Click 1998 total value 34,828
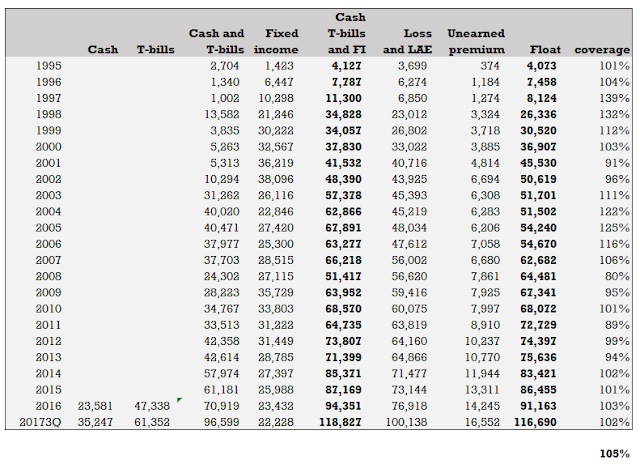 [x=343, y=115]
